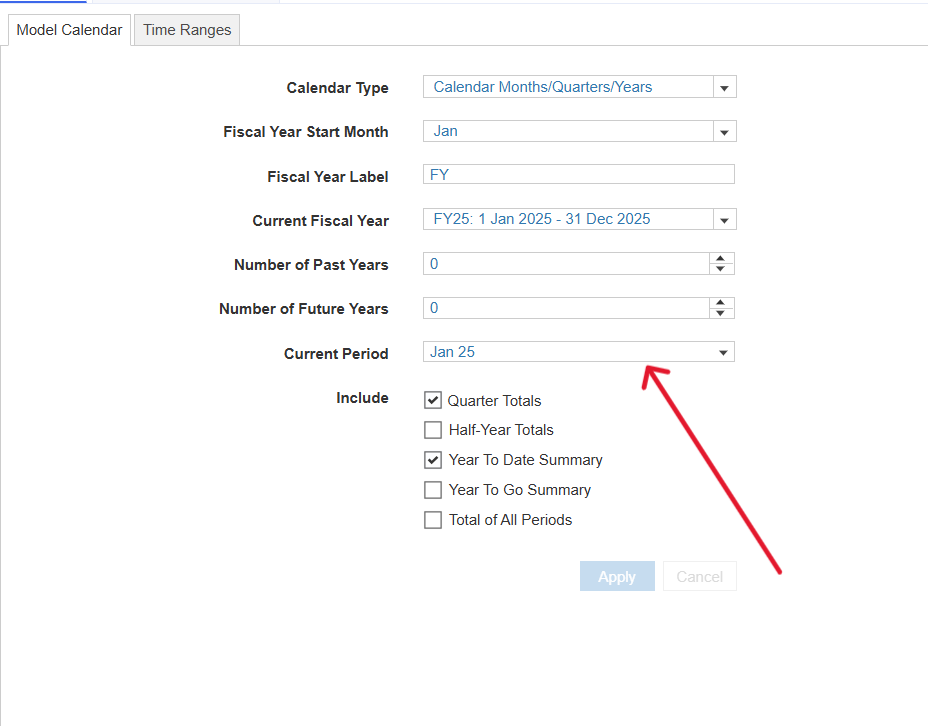Increase Number of Future Years with up arrow
The height and width of the screenshot is (726, 928).
pyautogui.click(x=721, y=303)
